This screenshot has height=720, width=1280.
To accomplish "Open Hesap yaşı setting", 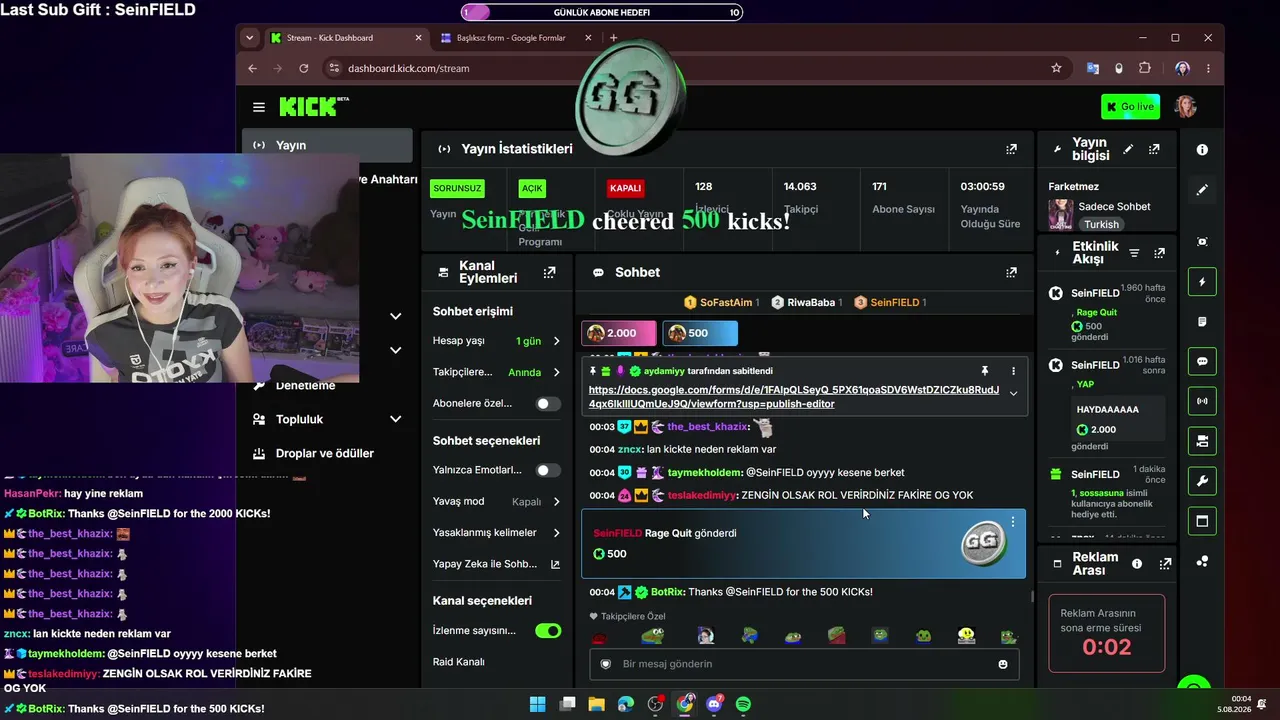I will [x=497, y=341].
